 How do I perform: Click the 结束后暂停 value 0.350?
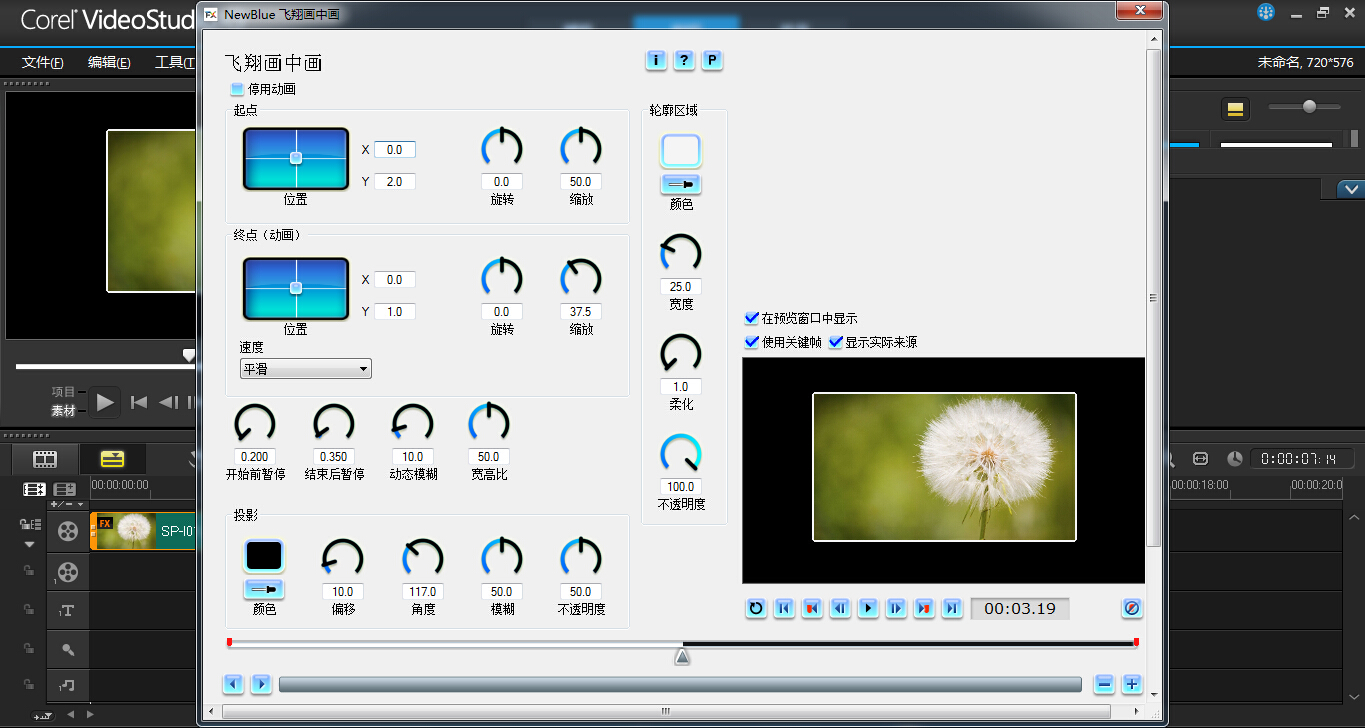[334, 457]
